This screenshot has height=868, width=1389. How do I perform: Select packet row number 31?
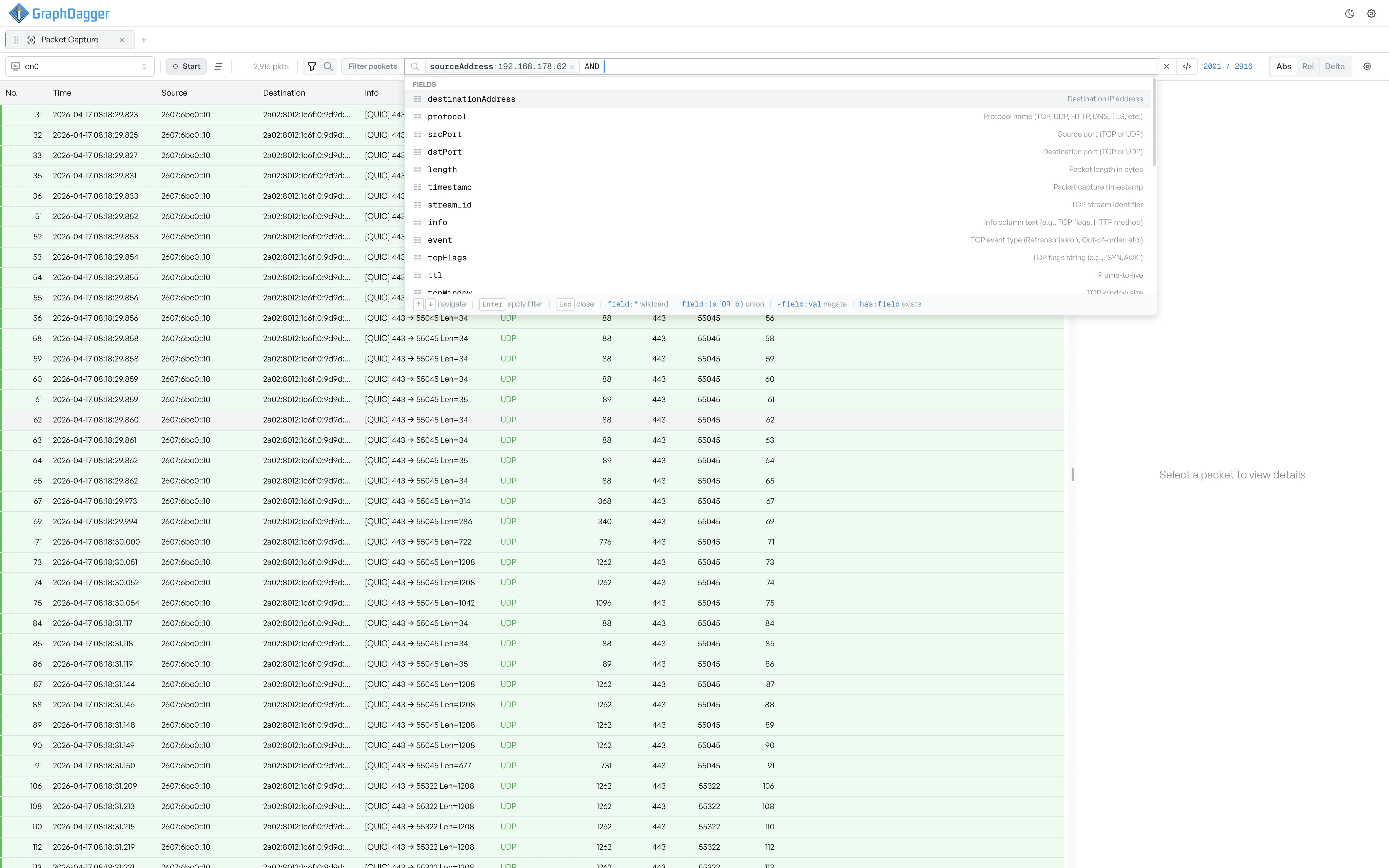(532, 115)
